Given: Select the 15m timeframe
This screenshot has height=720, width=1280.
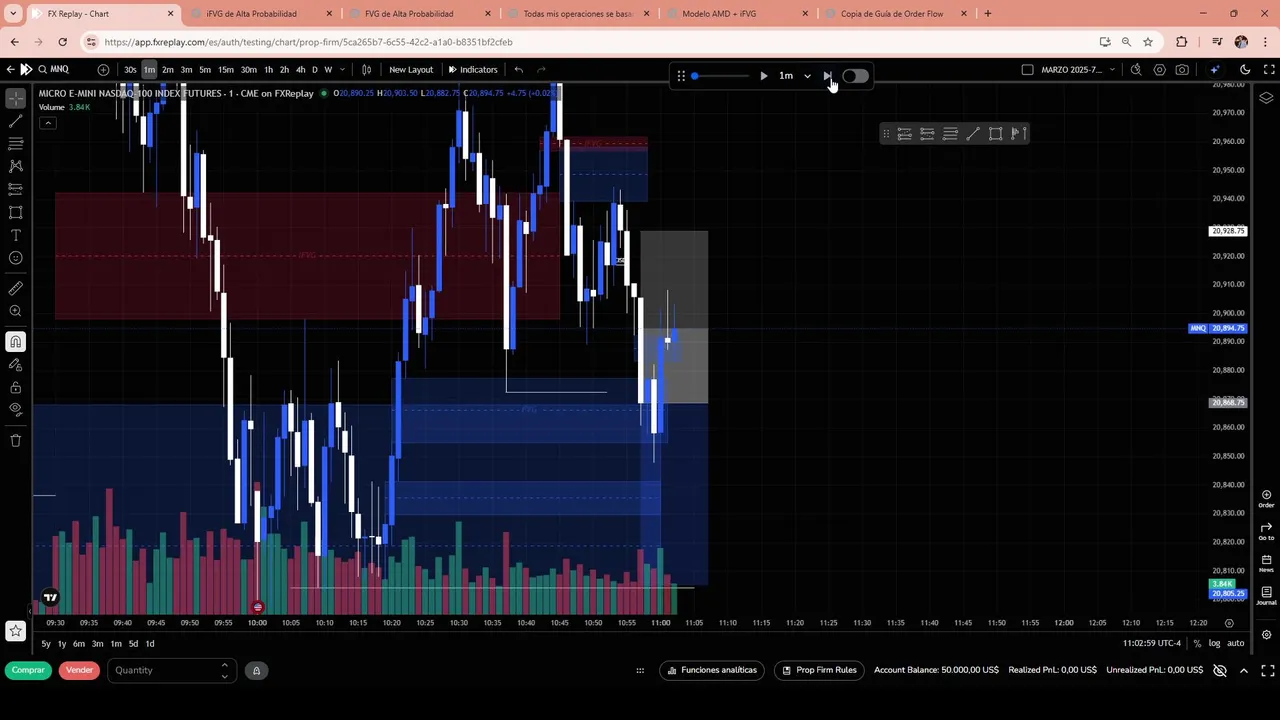Looking at the screenshot, I should pyautogui.click(x=226, y=70).
